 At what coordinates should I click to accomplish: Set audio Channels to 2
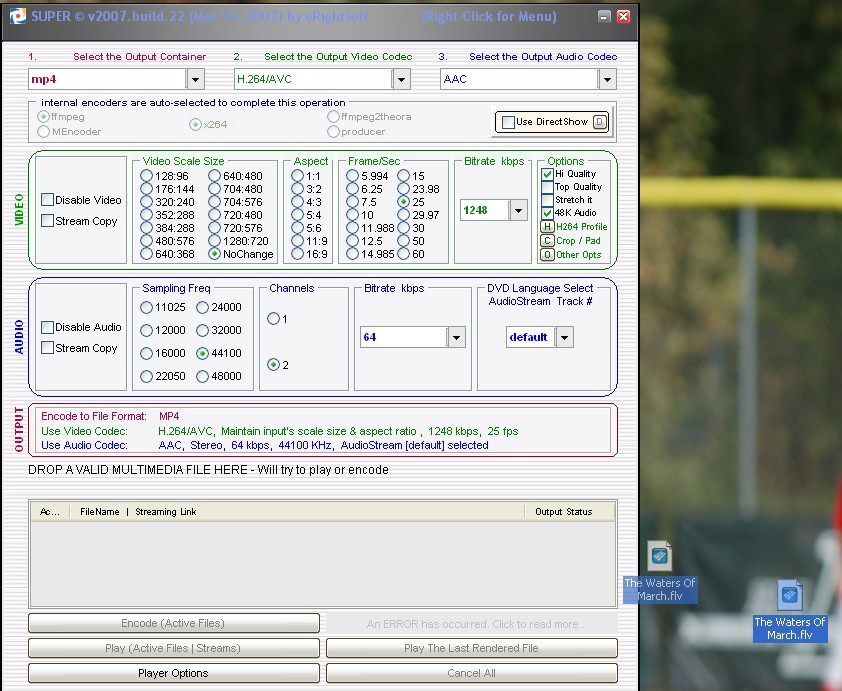(273, 365)
